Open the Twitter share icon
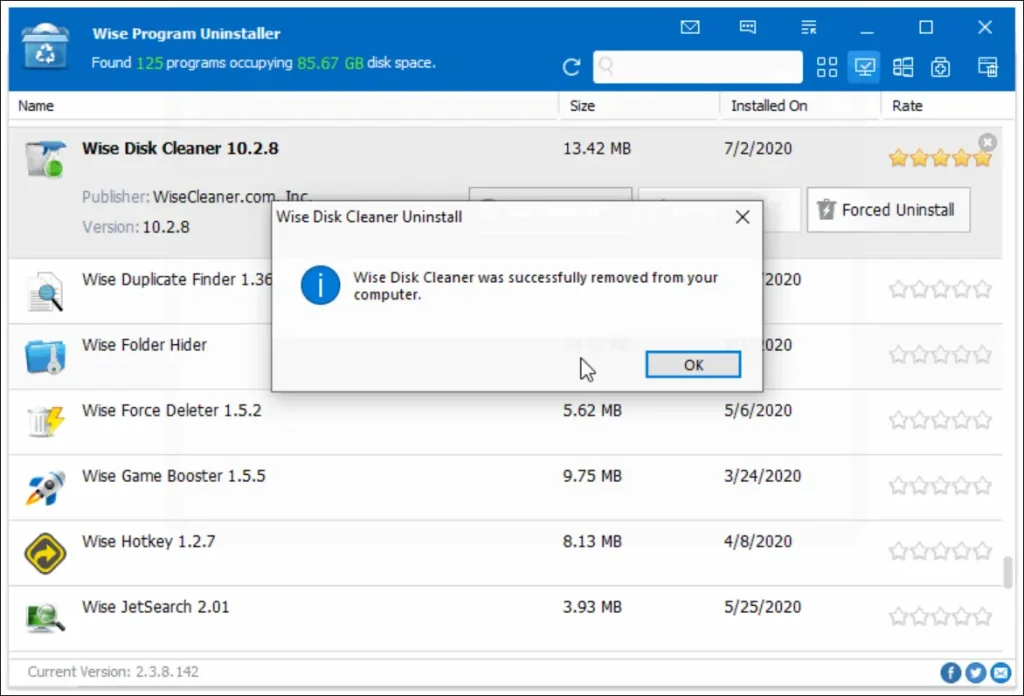This screenshot has height=696, width=1024. [975, 672]
